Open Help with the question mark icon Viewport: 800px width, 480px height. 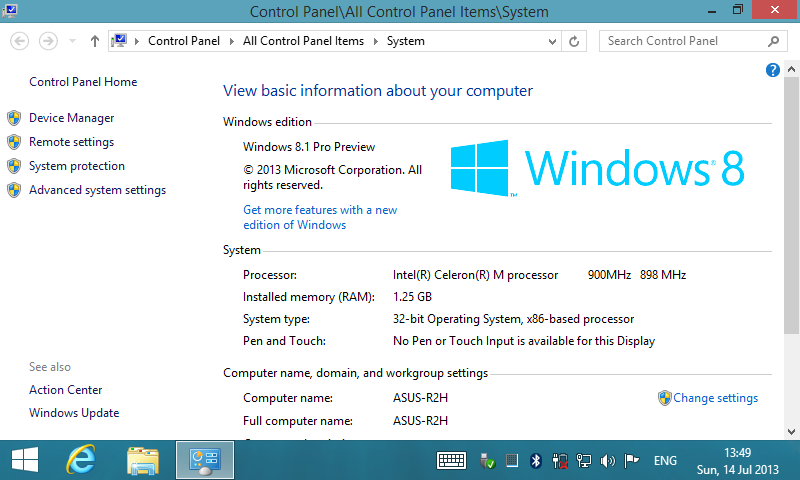point(772,70)
